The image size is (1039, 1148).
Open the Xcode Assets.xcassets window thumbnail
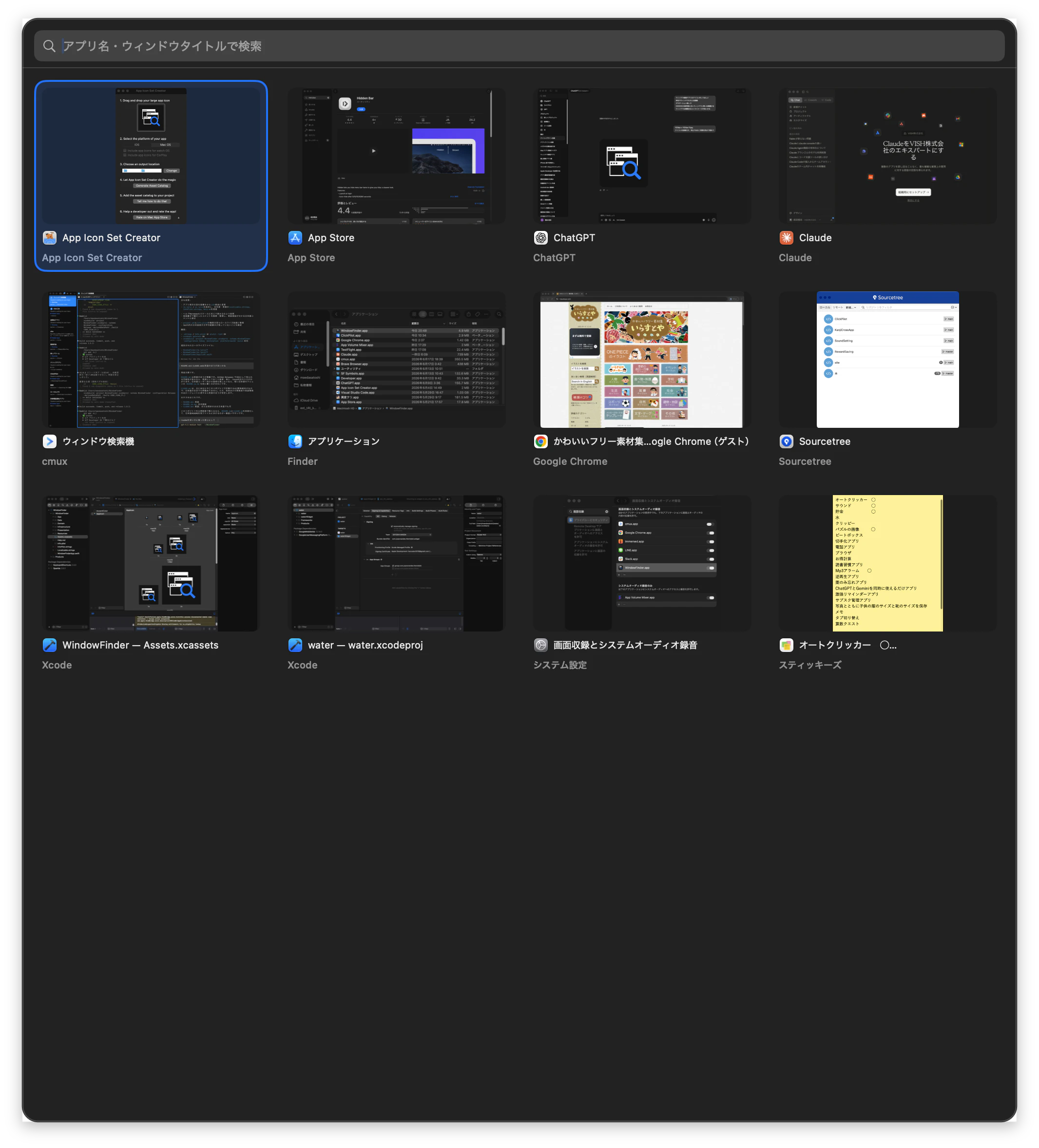coord(151,563)
